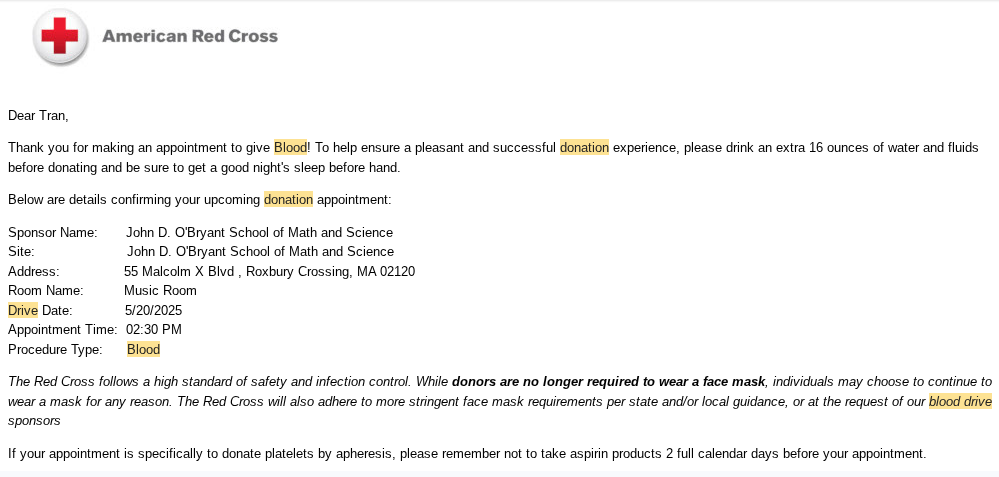
Task: Click the "Music Room" room name value
Action: 160,291
